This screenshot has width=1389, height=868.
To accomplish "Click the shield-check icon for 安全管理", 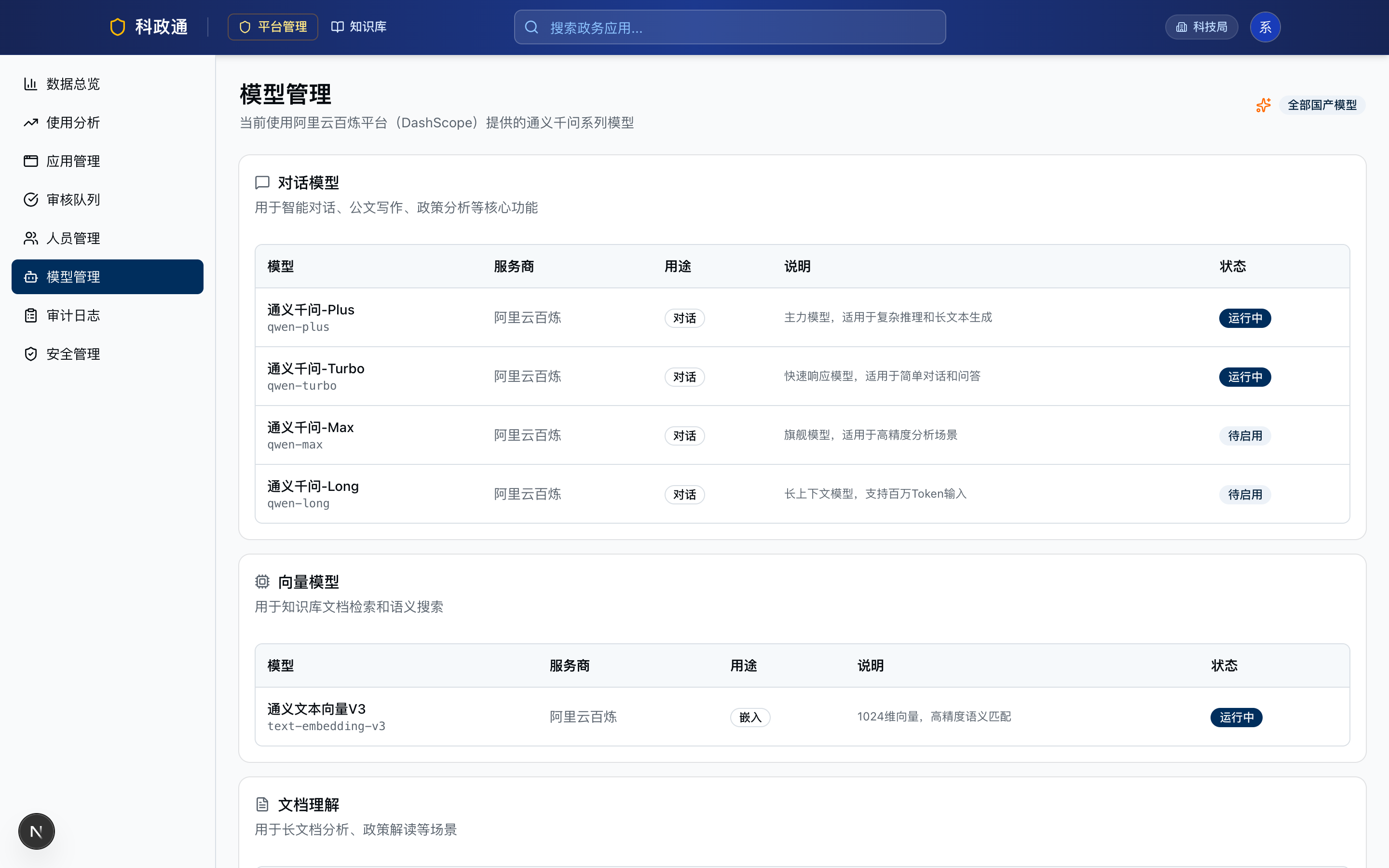I will tap(30, 353).
